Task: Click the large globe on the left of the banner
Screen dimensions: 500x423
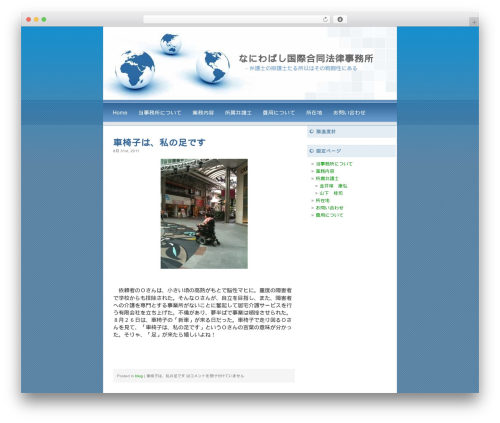Action: (135, 69)
